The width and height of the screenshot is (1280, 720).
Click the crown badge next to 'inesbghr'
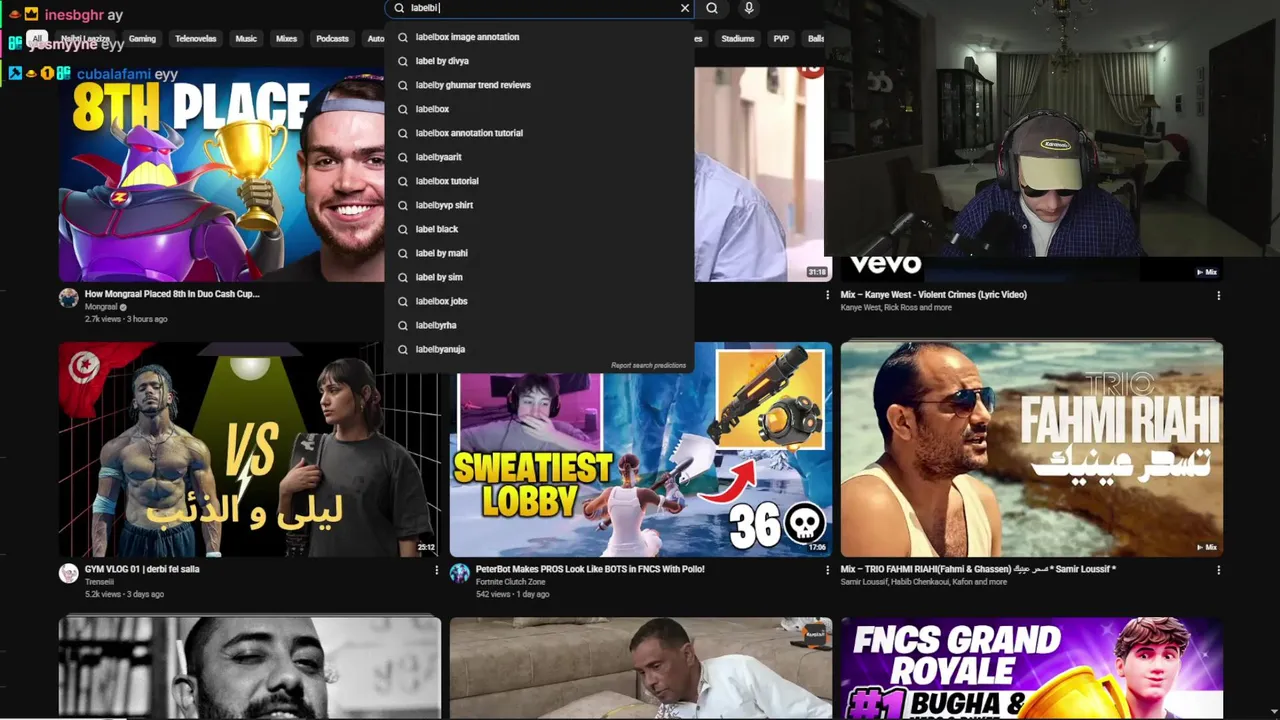pyautogui.click(x=31, y=15)
